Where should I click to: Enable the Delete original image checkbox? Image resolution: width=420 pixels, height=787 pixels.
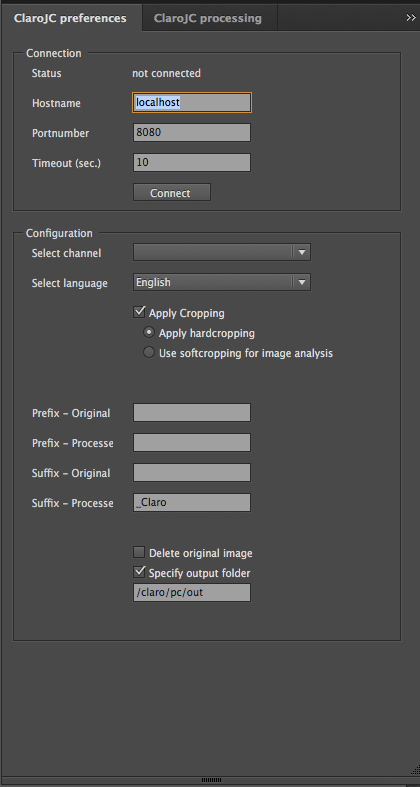pyautogui.click(x=139, y=553)
